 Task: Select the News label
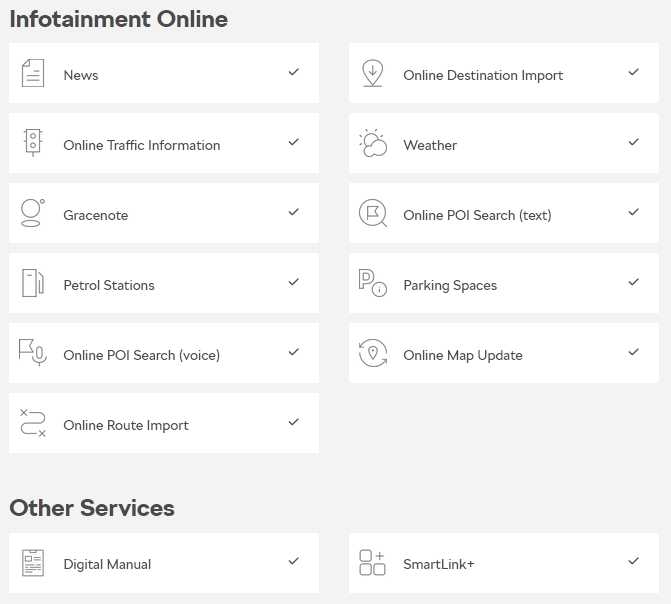click(81, 75)
